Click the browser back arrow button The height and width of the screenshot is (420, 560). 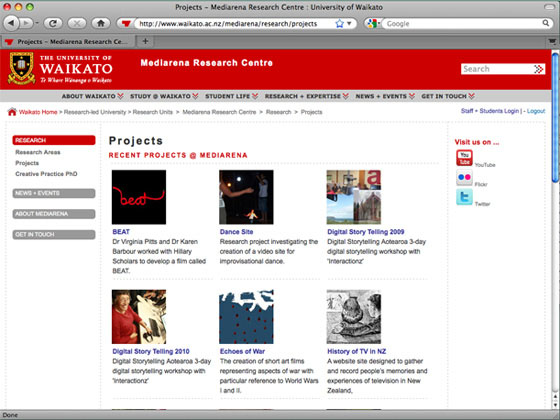click(11, 24)
